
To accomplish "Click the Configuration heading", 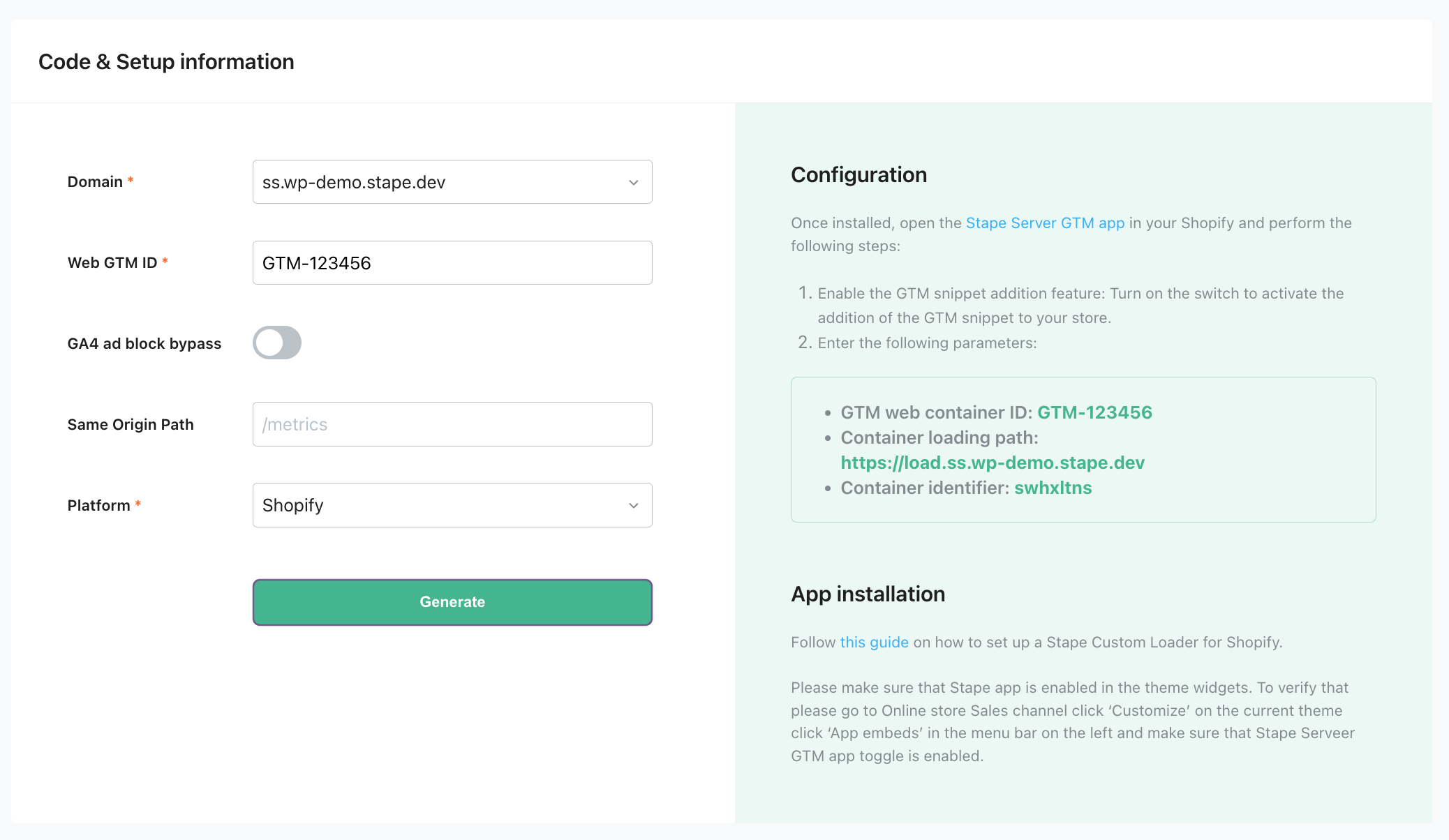I will pos(859,174).
